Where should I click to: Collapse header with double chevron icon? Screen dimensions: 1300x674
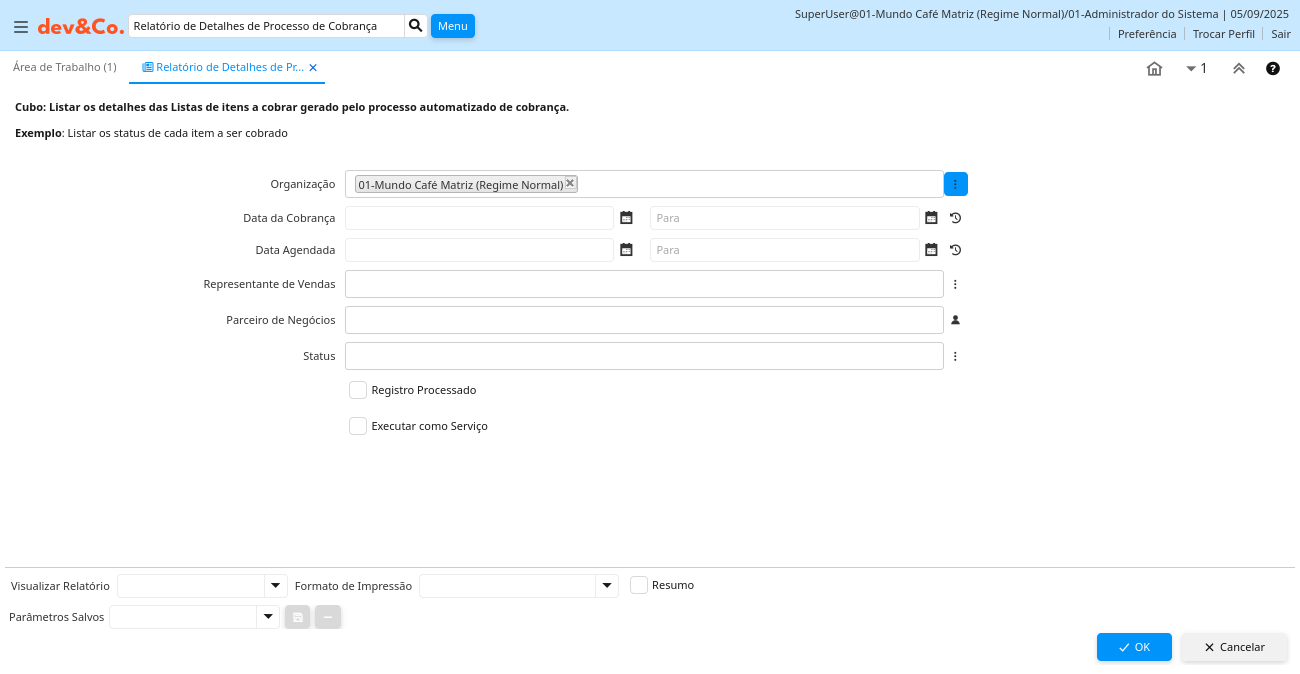(x=1238, y=69)
